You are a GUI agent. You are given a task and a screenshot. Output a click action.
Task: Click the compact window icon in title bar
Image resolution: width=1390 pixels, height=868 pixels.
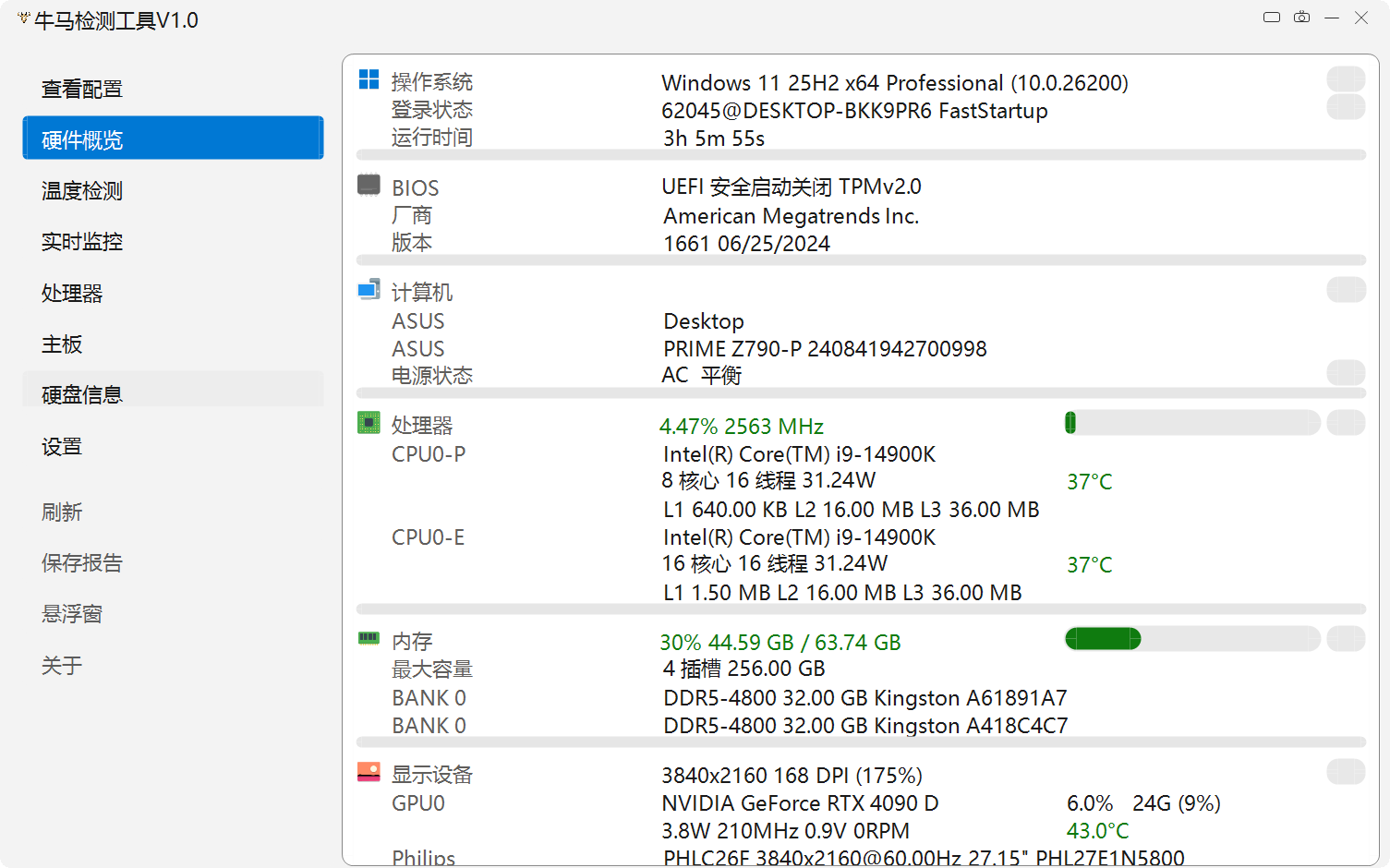click(1272, 17)
